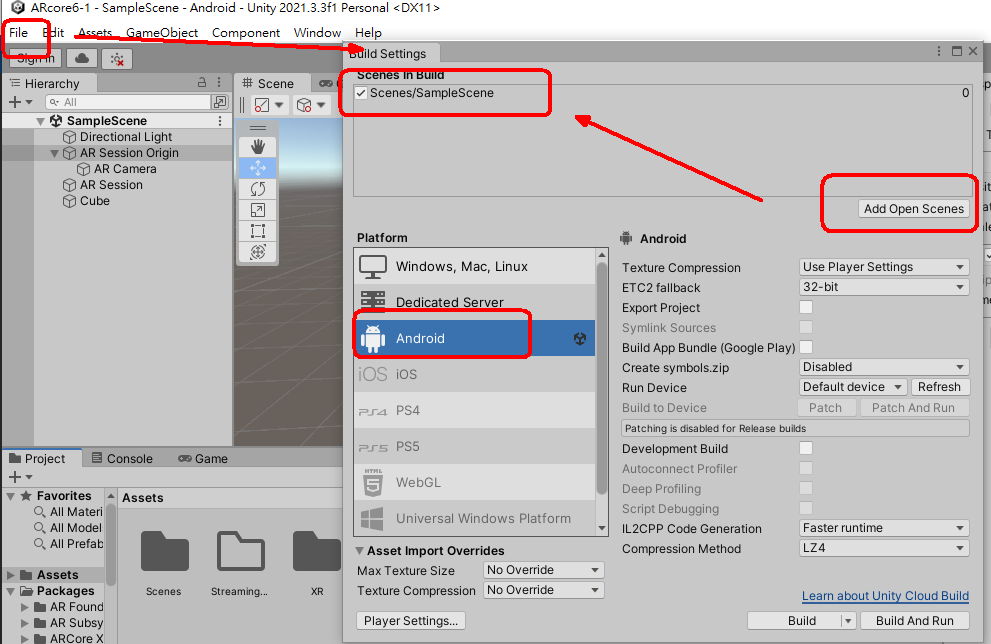Open the SampleScene context menu dots
991x644 pixels.
[219, 121]
